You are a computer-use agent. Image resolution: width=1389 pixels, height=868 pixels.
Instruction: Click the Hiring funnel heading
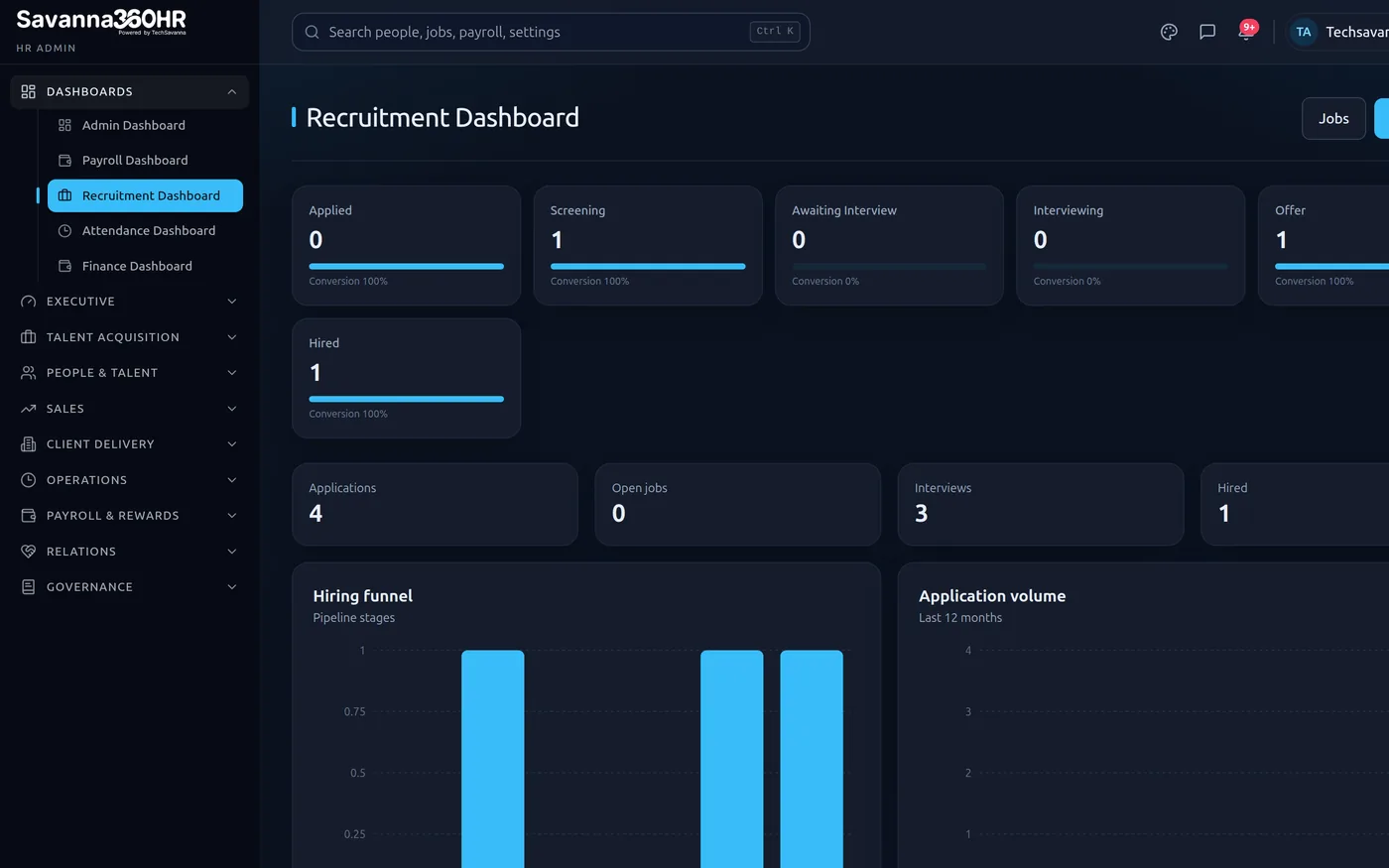click(362, 596)
